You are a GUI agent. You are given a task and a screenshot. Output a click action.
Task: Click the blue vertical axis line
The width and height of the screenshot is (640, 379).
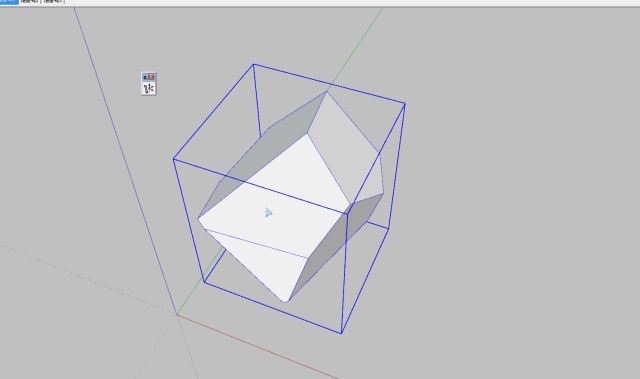(122, 155)
